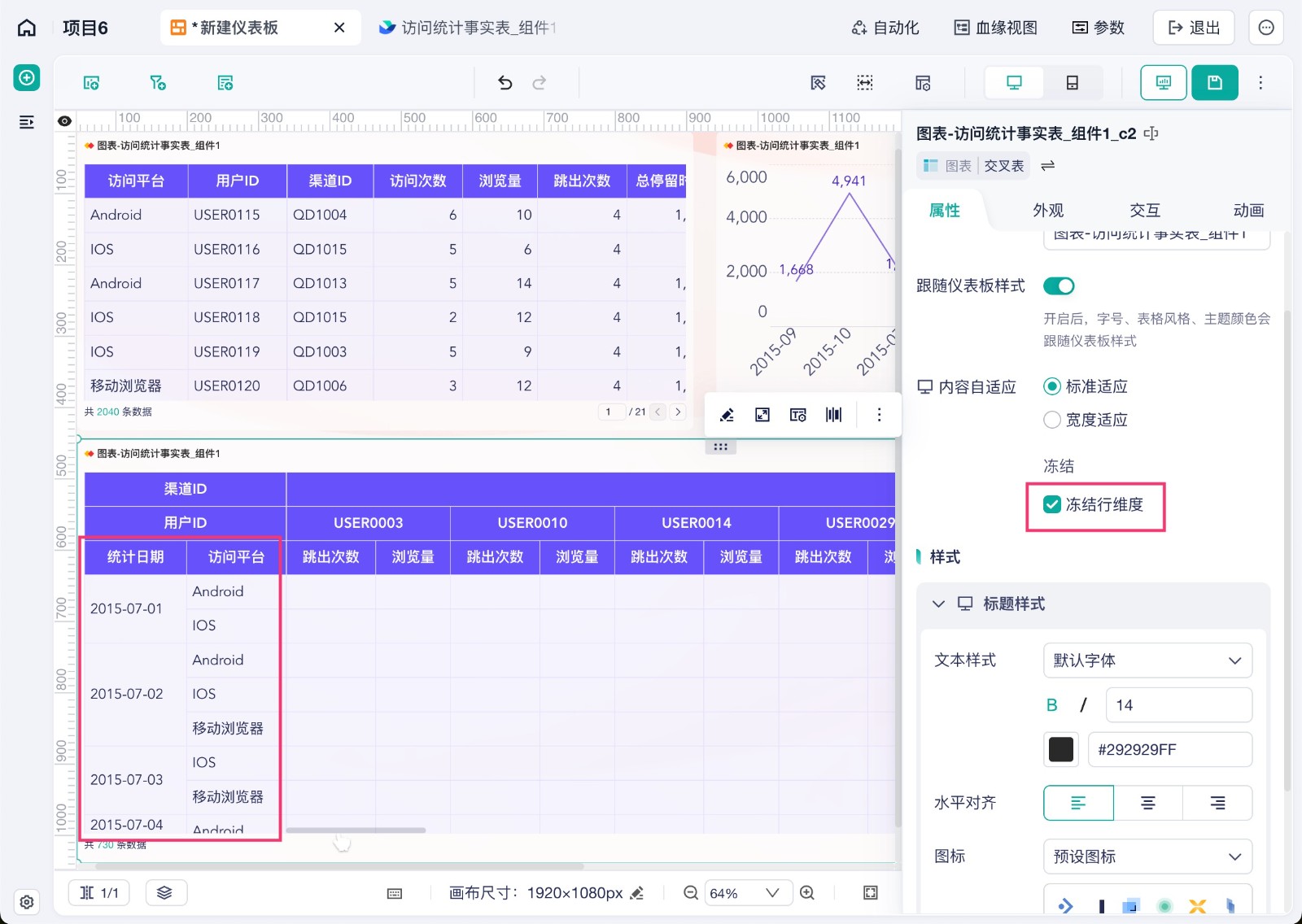Viewport: 1302px width, 924px height.
Task: Select the 标准适应 radio option
Action: (x=1052, y=386)
